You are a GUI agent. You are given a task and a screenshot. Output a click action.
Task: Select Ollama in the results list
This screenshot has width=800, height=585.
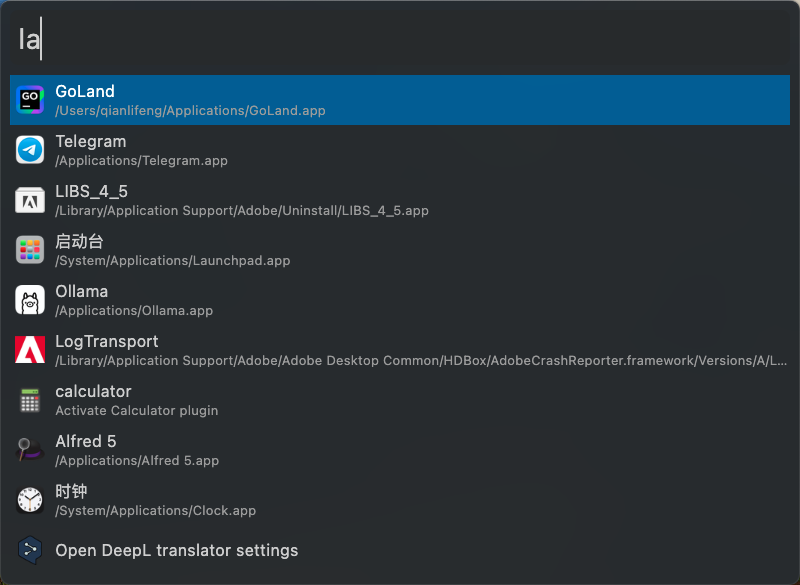(400, 300)
